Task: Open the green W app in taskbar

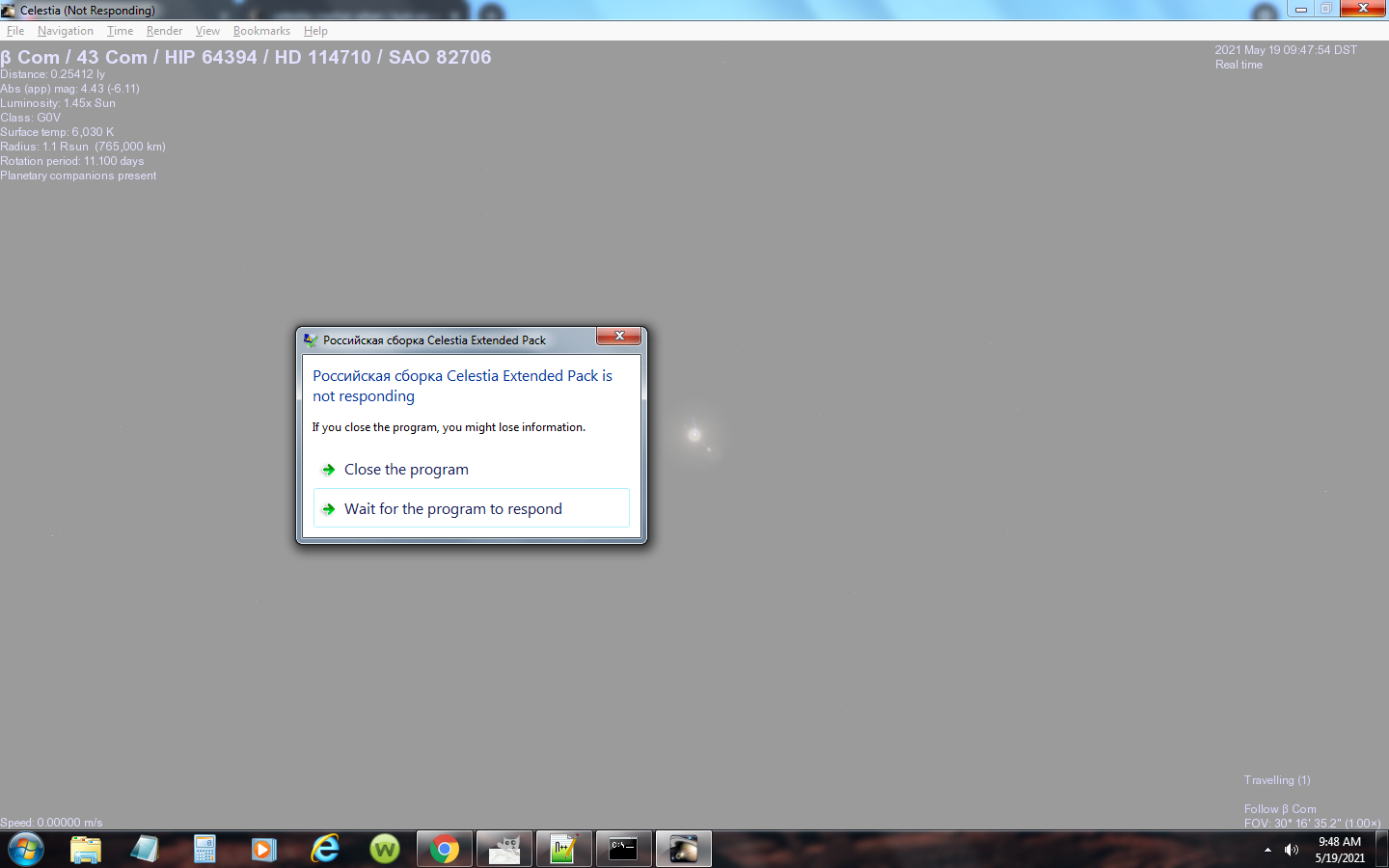Action: 385,850
